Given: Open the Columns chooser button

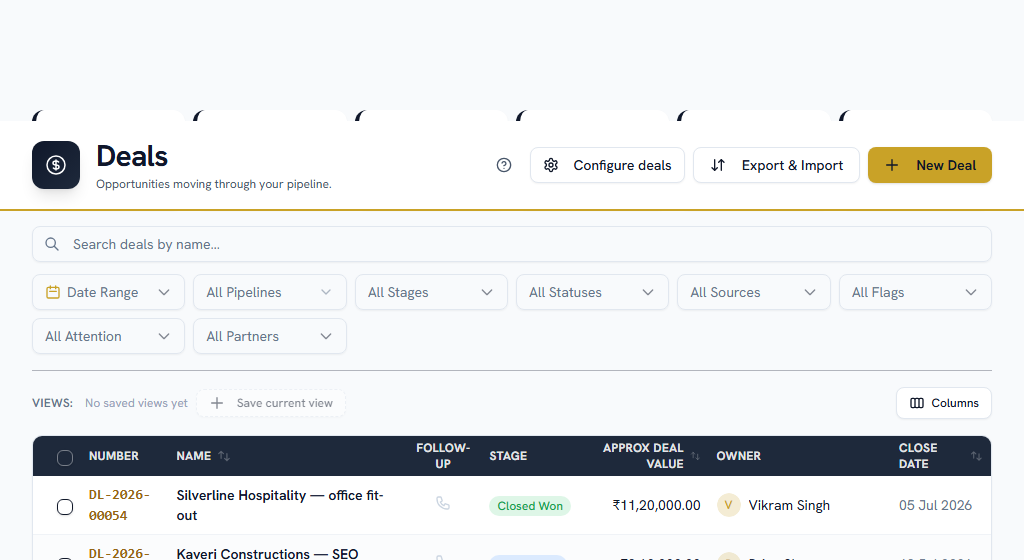Looking at the screenshot, I should pos(944,403).
